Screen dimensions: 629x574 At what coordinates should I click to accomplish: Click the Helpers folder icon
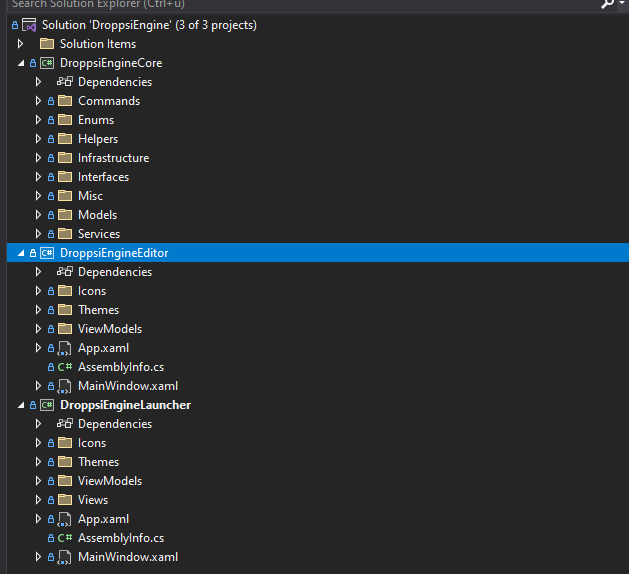[65, 138]
